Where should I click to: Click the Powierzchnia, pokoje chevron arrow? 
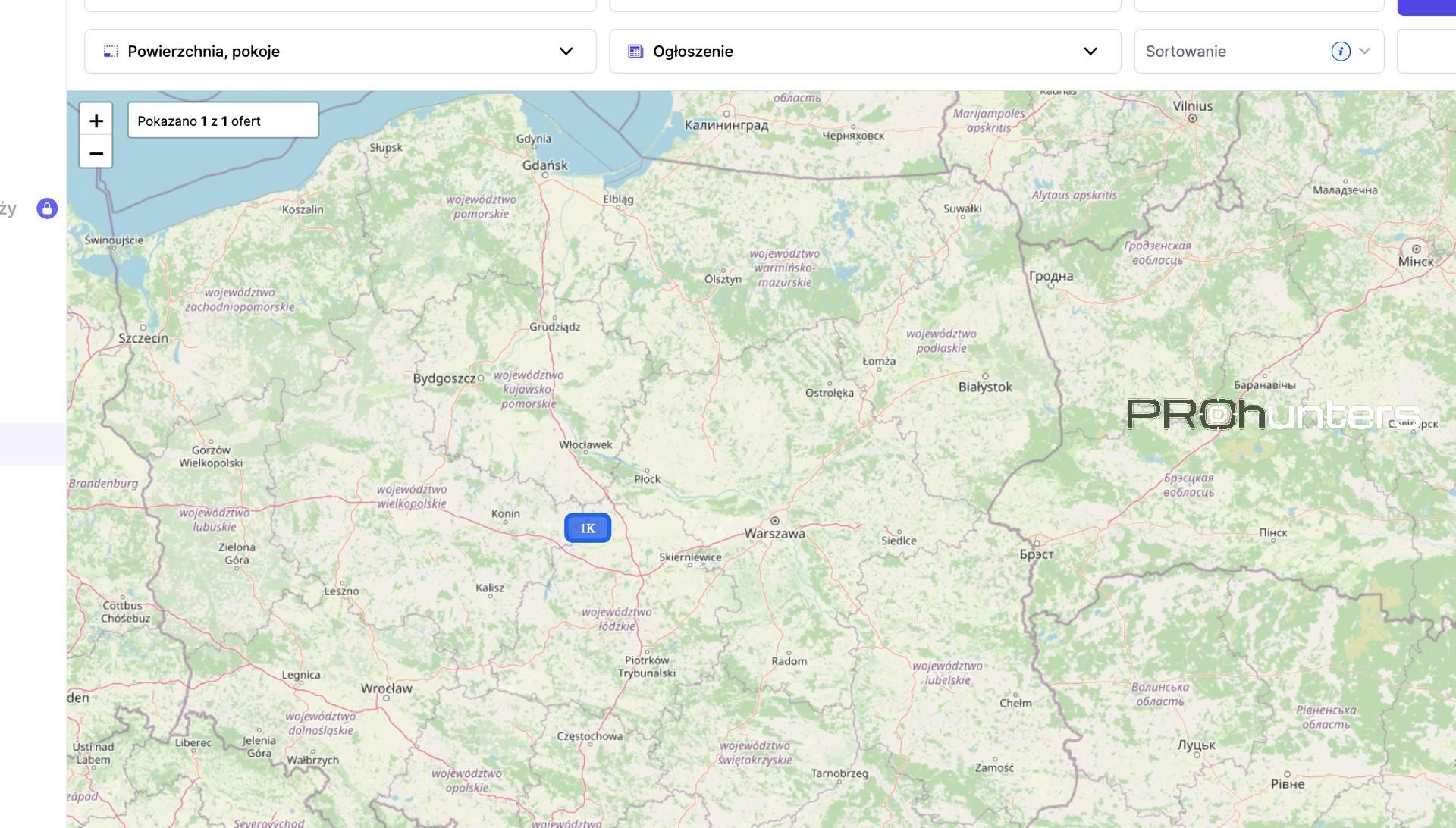click(566, 52)
